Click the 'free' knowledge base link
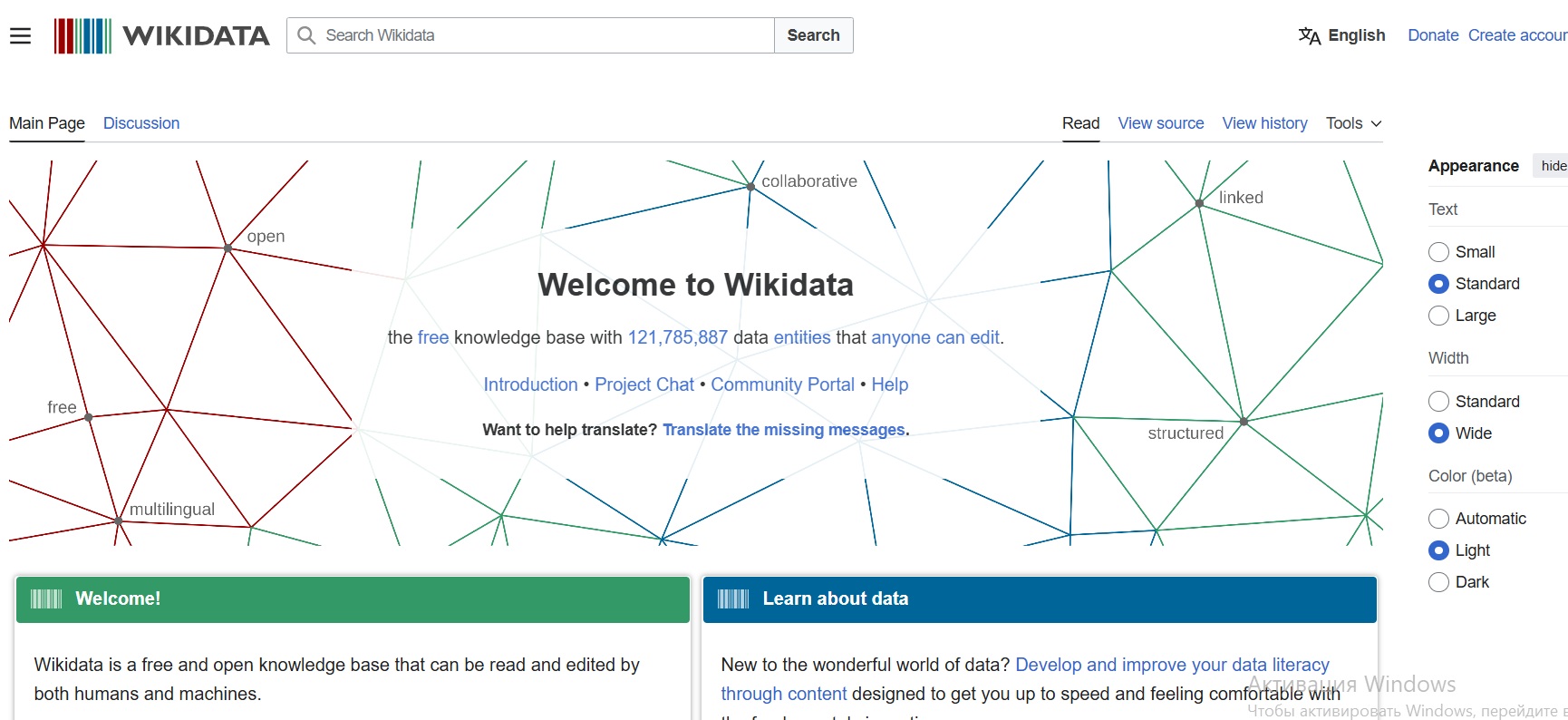The height and width of the screenshot is (720, 1568). point(433,337)
